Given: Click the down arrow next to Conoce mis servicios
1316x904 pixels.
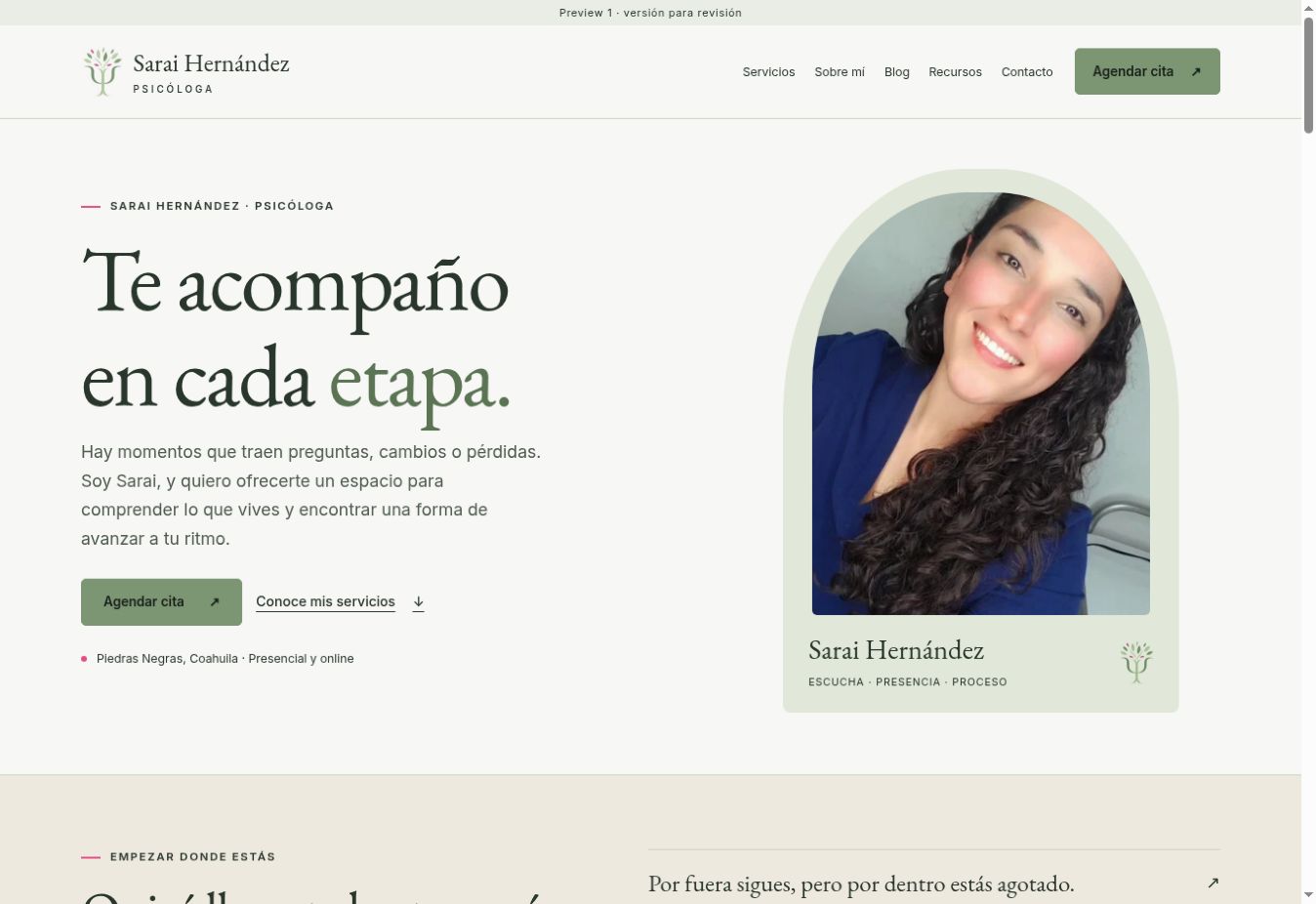Looking at the screenshot, I should (x=418, y=602).
